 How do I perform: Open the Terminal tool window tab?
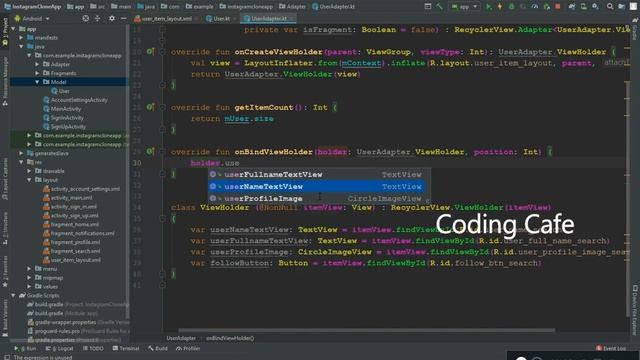pyautogui.click(x=126, y=349)
